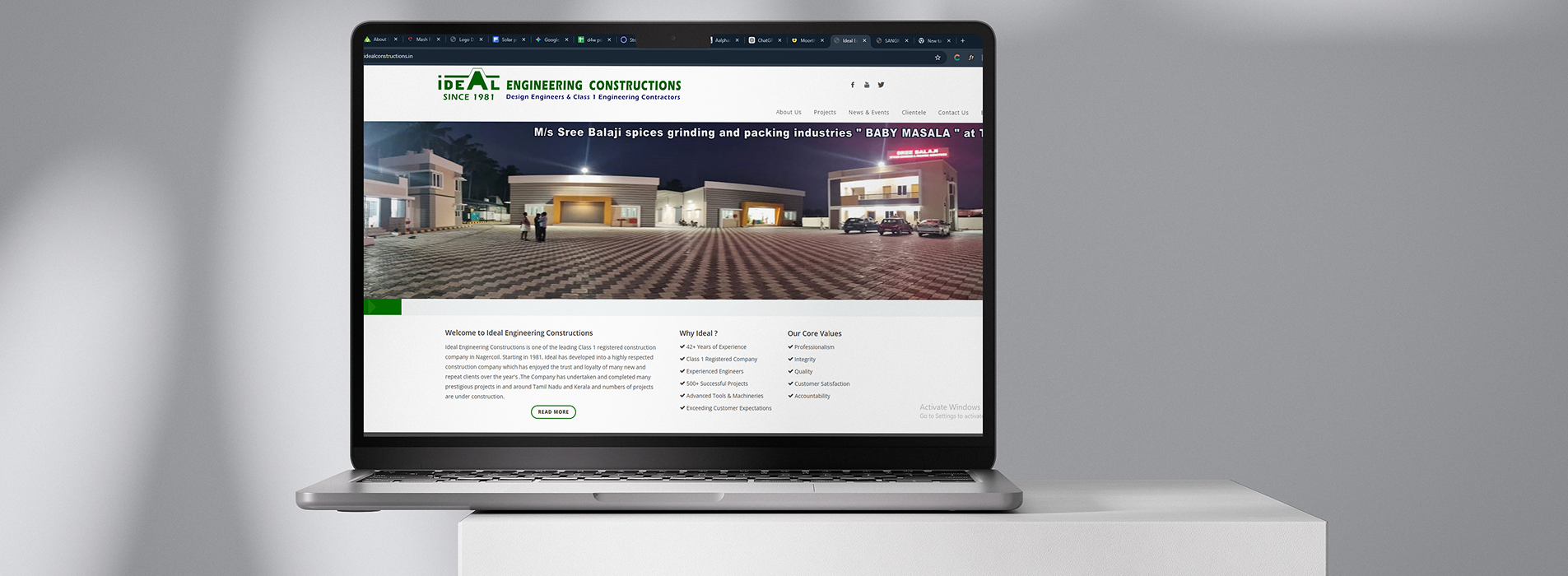Open the Clientele navigation link

(x=914, y=113)
